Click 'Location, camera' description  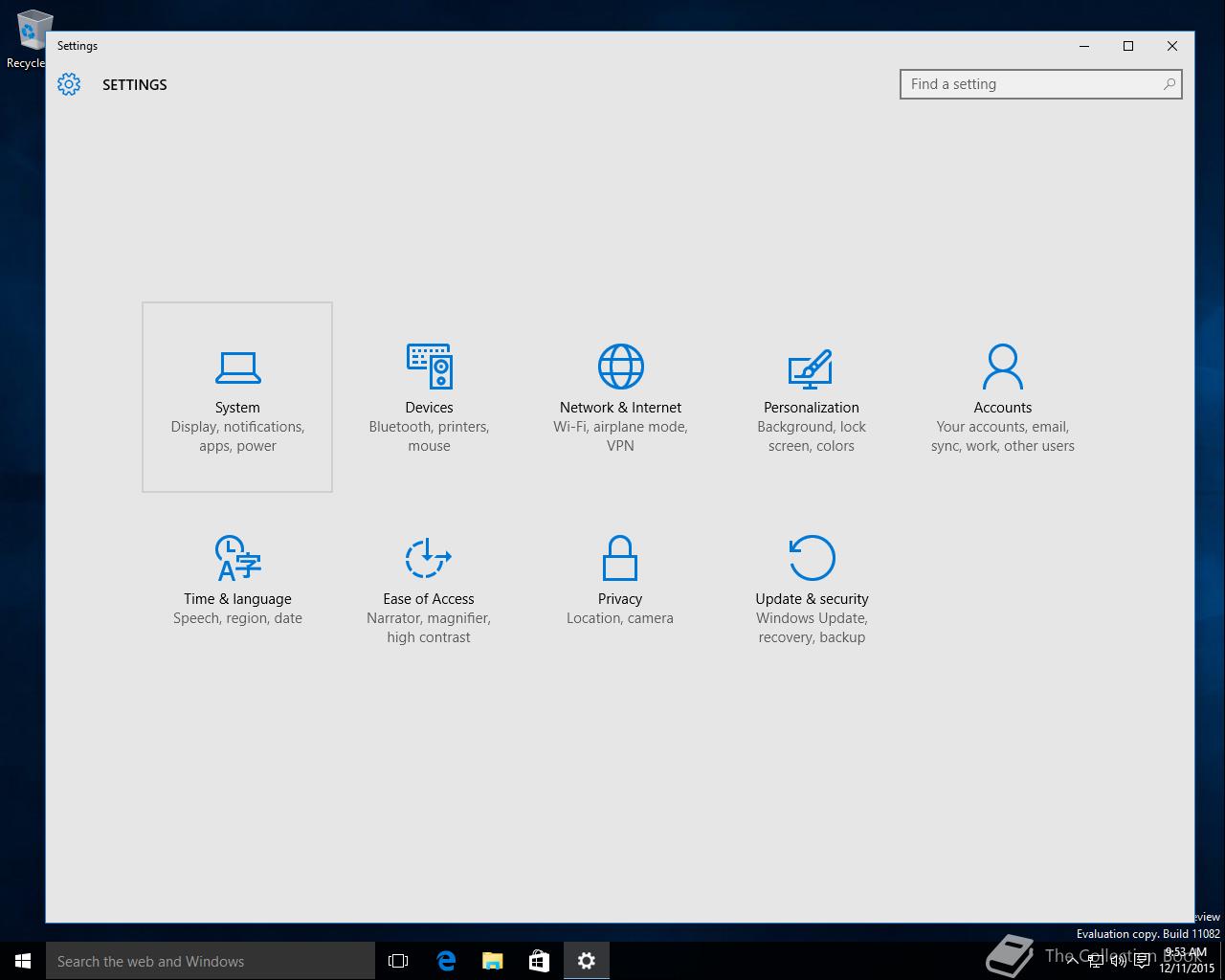[x=620, y=618]
